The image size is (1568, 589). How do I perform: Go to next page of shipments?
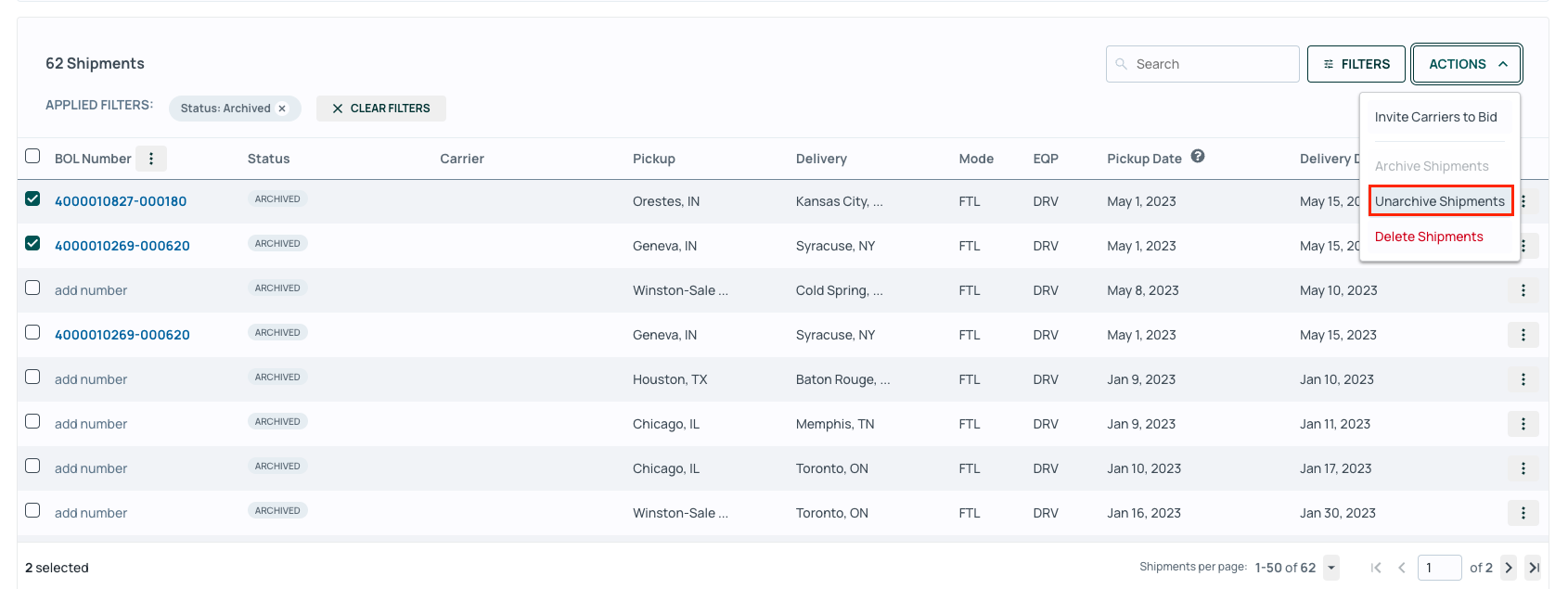(x=1509, y=568)
